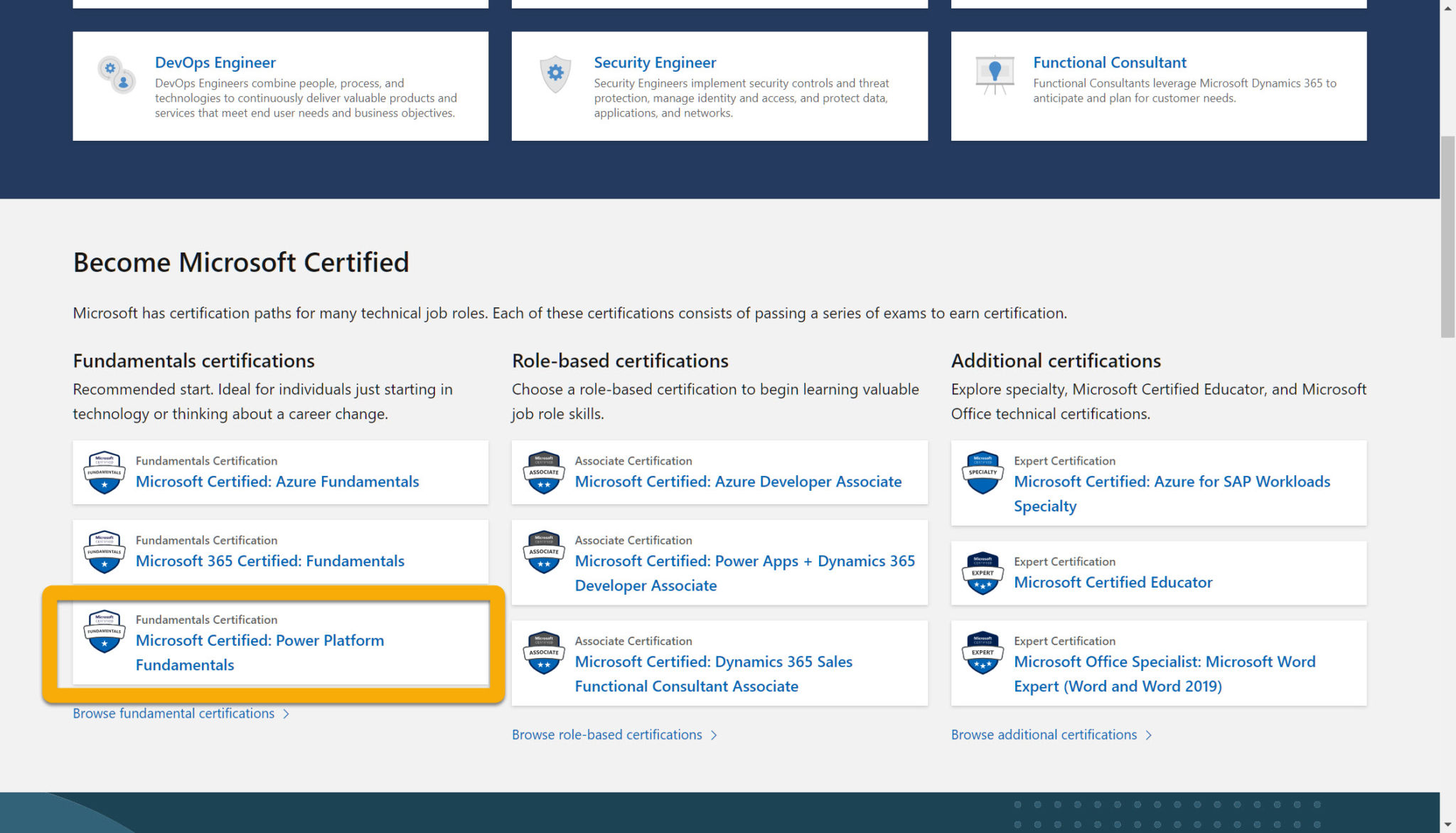Click the Security Engineers description text
This screenshot has width=1456, height=833.
tap(742, 98)
